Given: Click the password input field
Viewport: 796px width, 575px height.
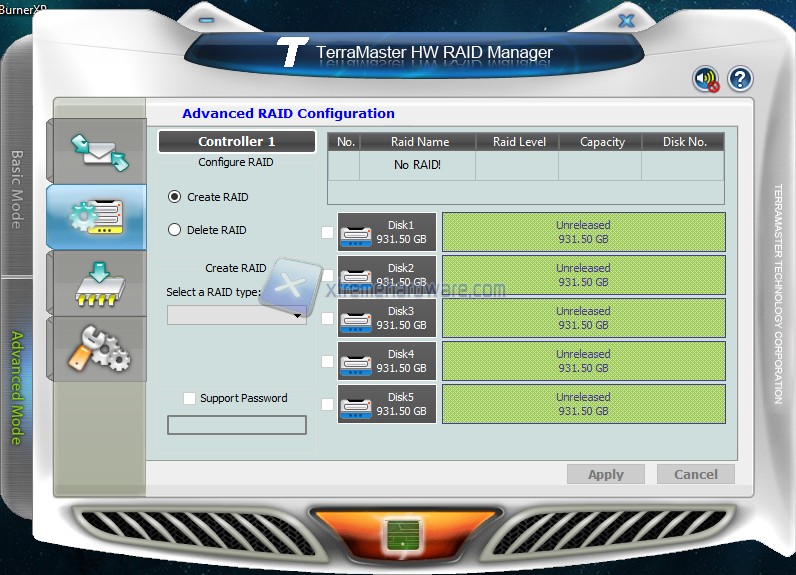Looking at the screenshot, I should point(237,425).
